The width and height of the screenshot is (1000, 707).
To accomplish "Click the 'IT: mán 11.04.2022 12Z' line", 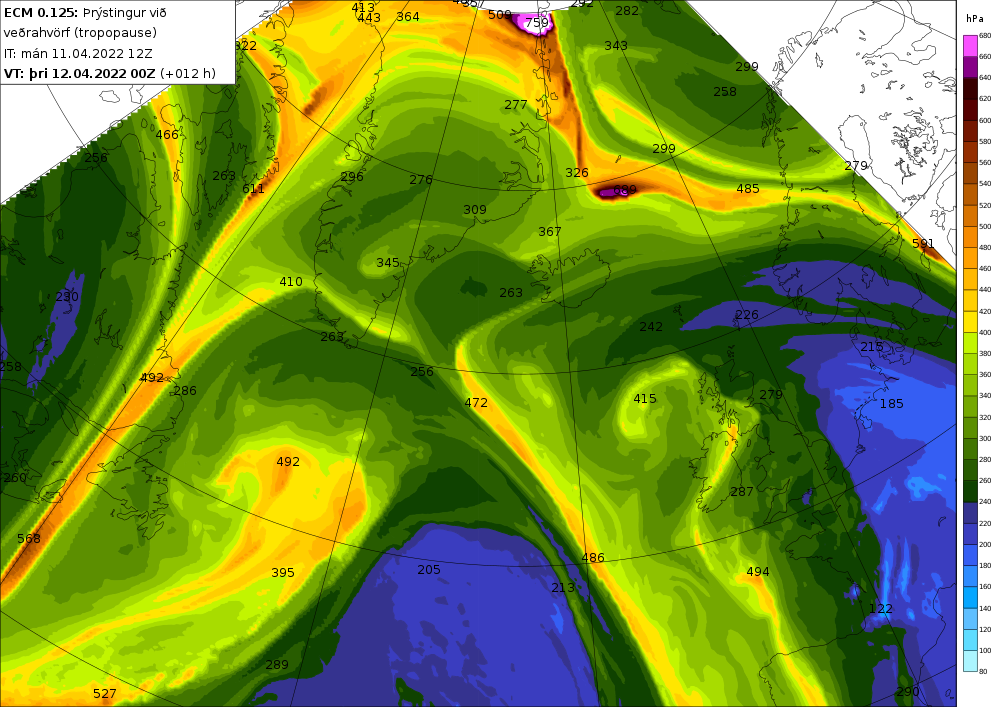I will tap(78, 54).
